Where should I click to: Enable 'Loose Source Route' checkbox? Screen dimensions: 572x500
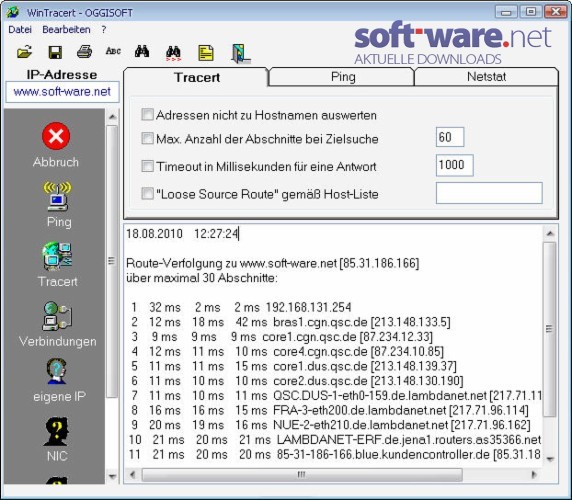click(147, 193)
